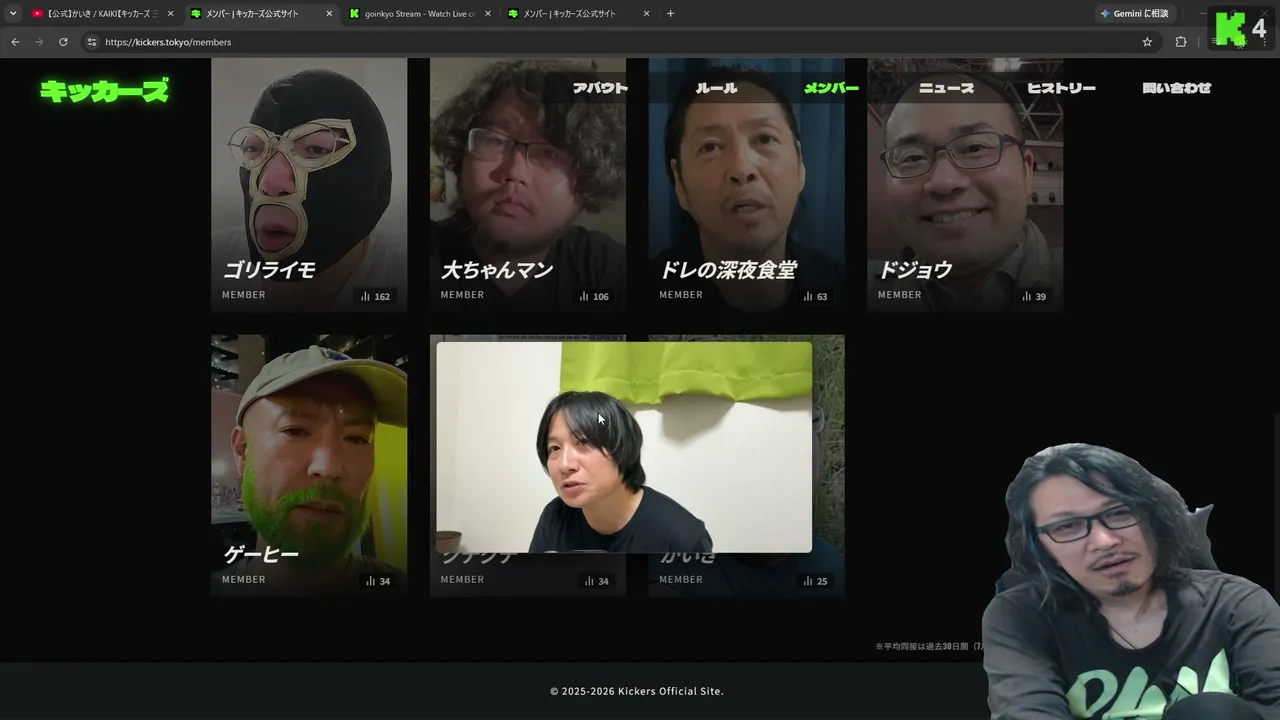Image resolution: width=1280 pixels, height=720 pixels.
Task: Switch to the goinkyo Stream tab
Action: [418, 14]
